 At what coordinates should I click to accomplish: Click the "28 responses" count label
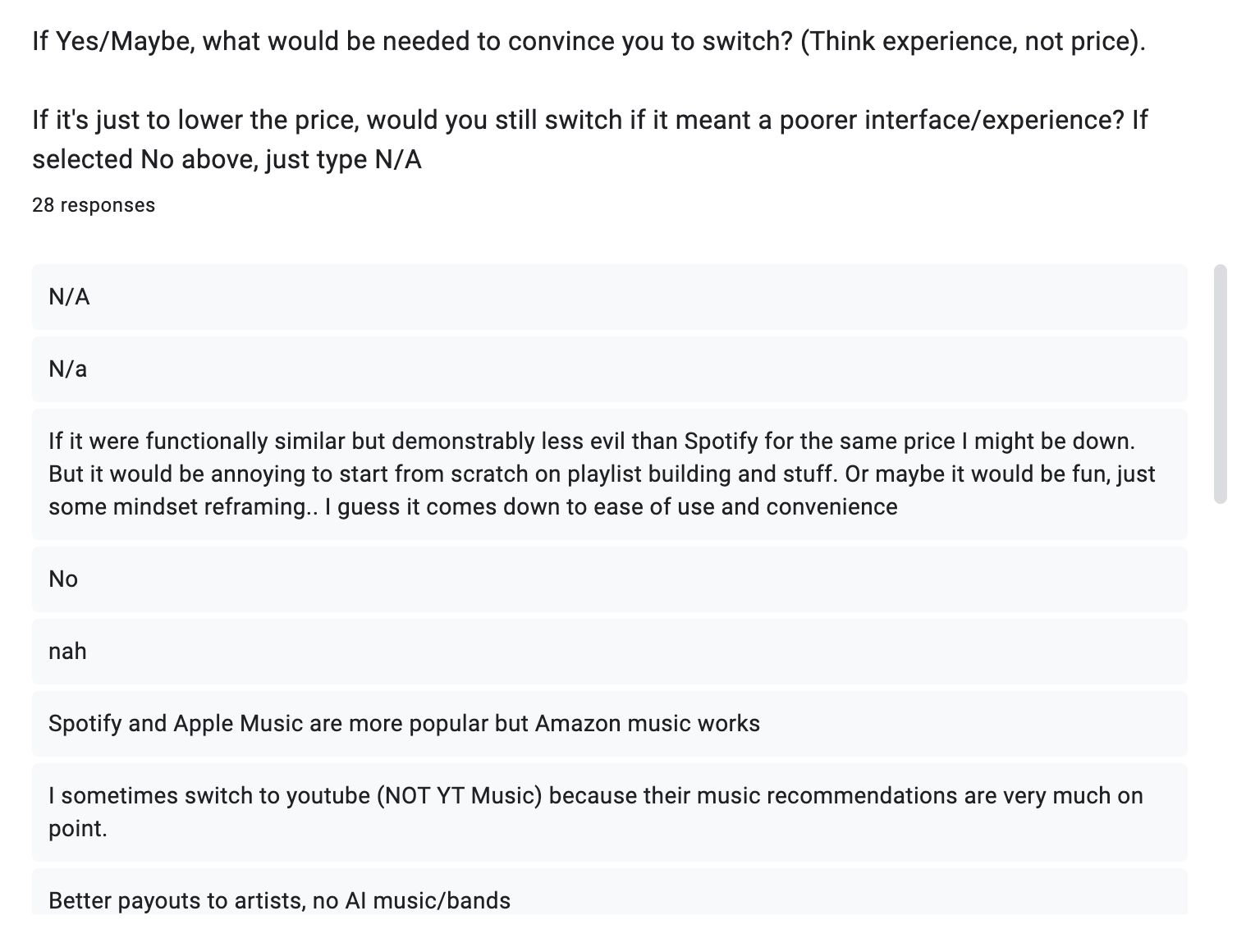[x=94, y=205]
